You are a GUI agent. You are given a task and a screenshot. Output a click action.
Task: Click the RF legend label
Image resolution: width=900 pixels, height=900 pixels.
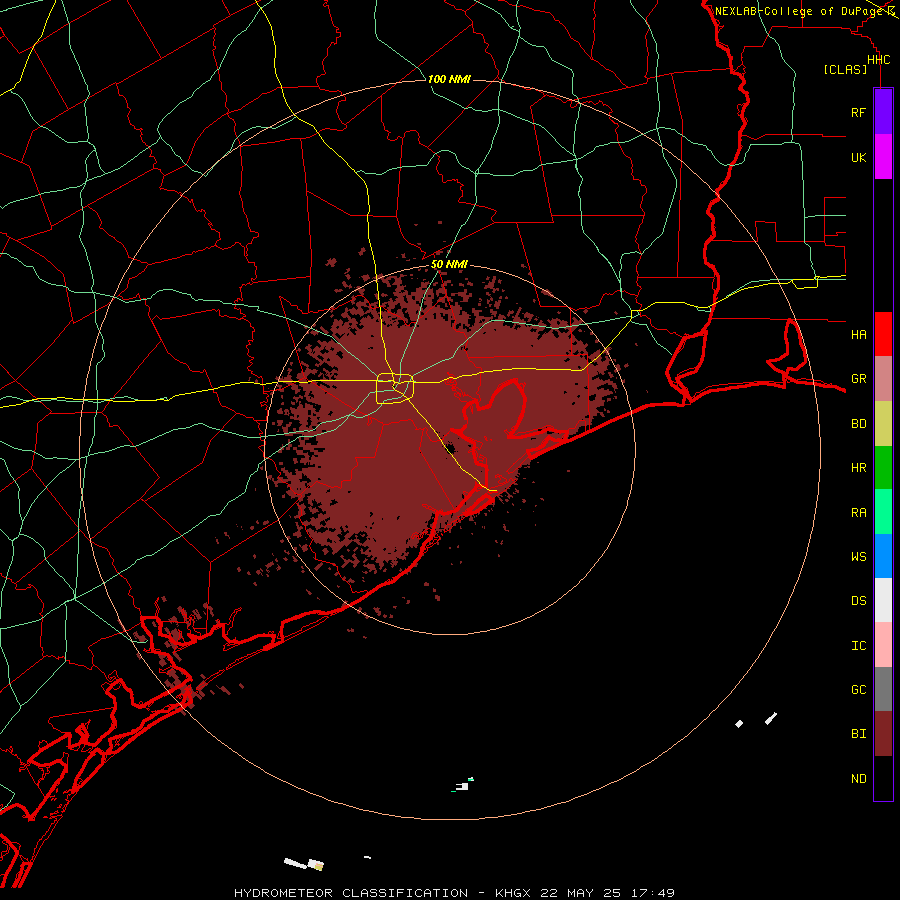click(858, 112)
